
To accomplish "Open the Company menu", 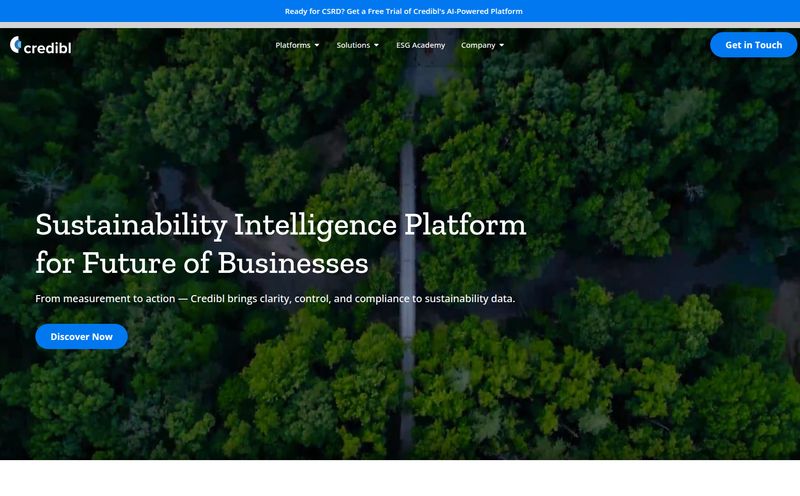I will (478, 45).
